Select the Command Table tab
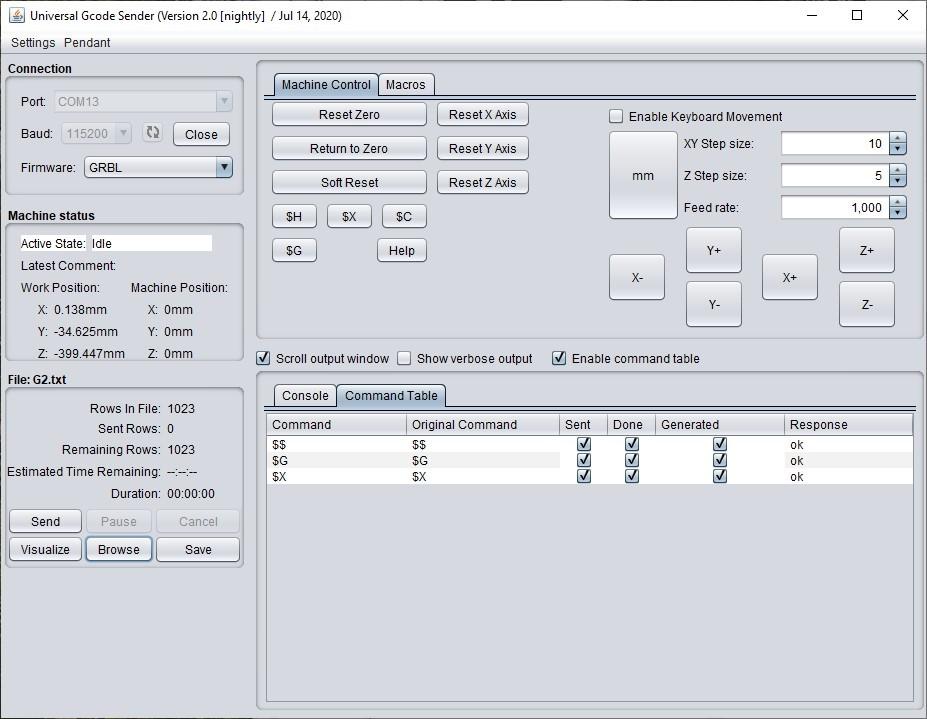Screen dimensions: 927x719 tap(391, 396)
